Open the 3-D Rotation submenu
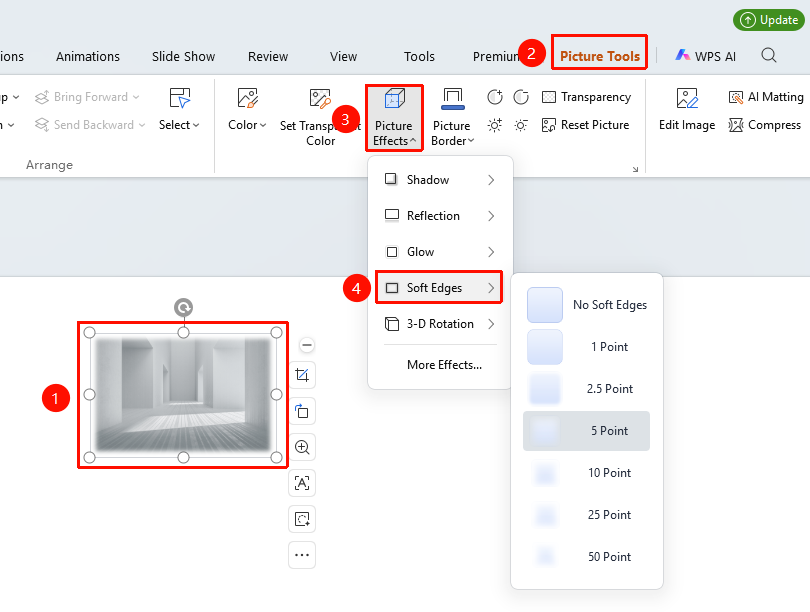The height and width of the screenshot is (612, 810). 440,324
